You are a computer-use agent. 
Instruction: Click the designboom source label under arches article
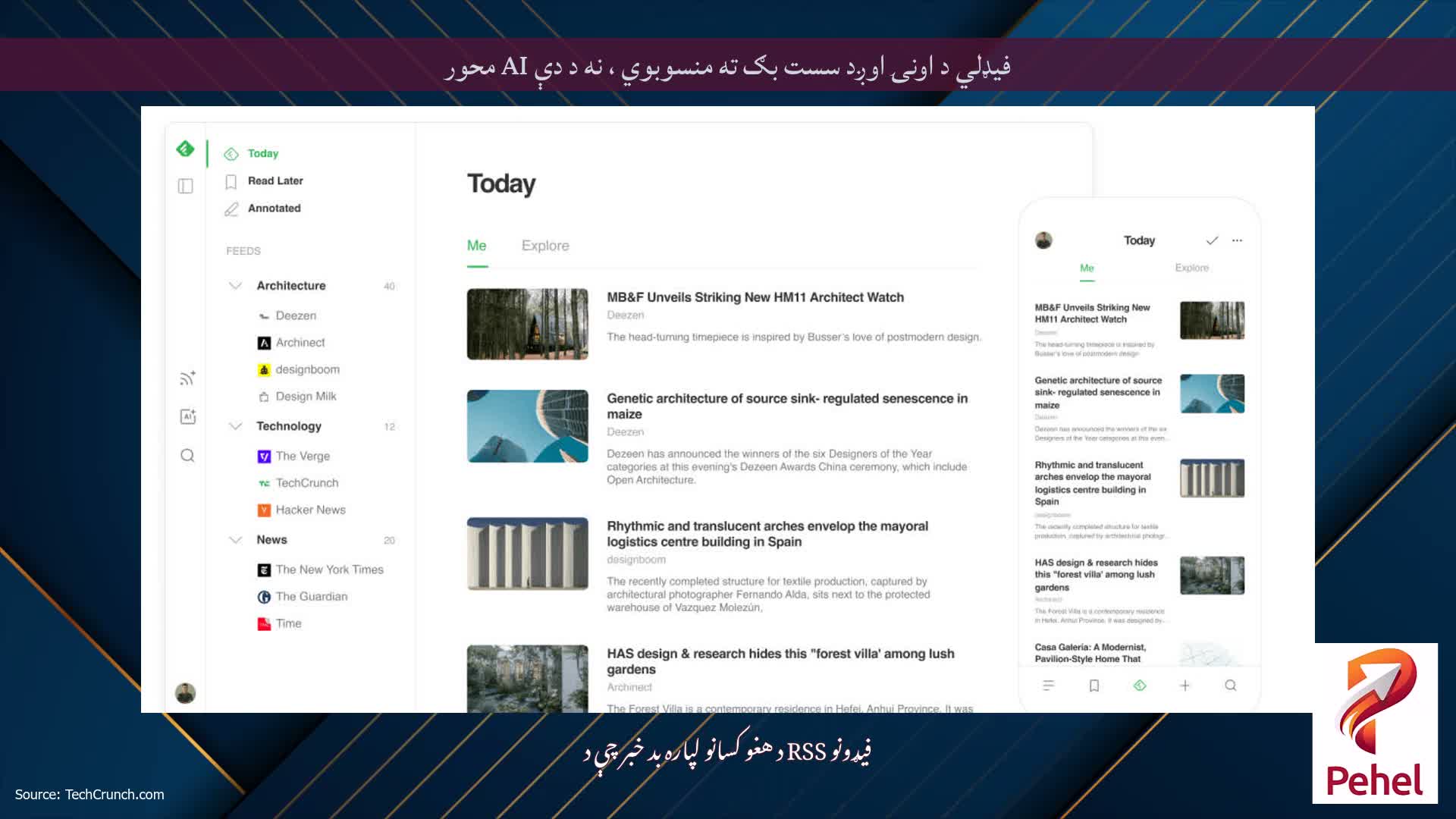[x=635, y=560]
